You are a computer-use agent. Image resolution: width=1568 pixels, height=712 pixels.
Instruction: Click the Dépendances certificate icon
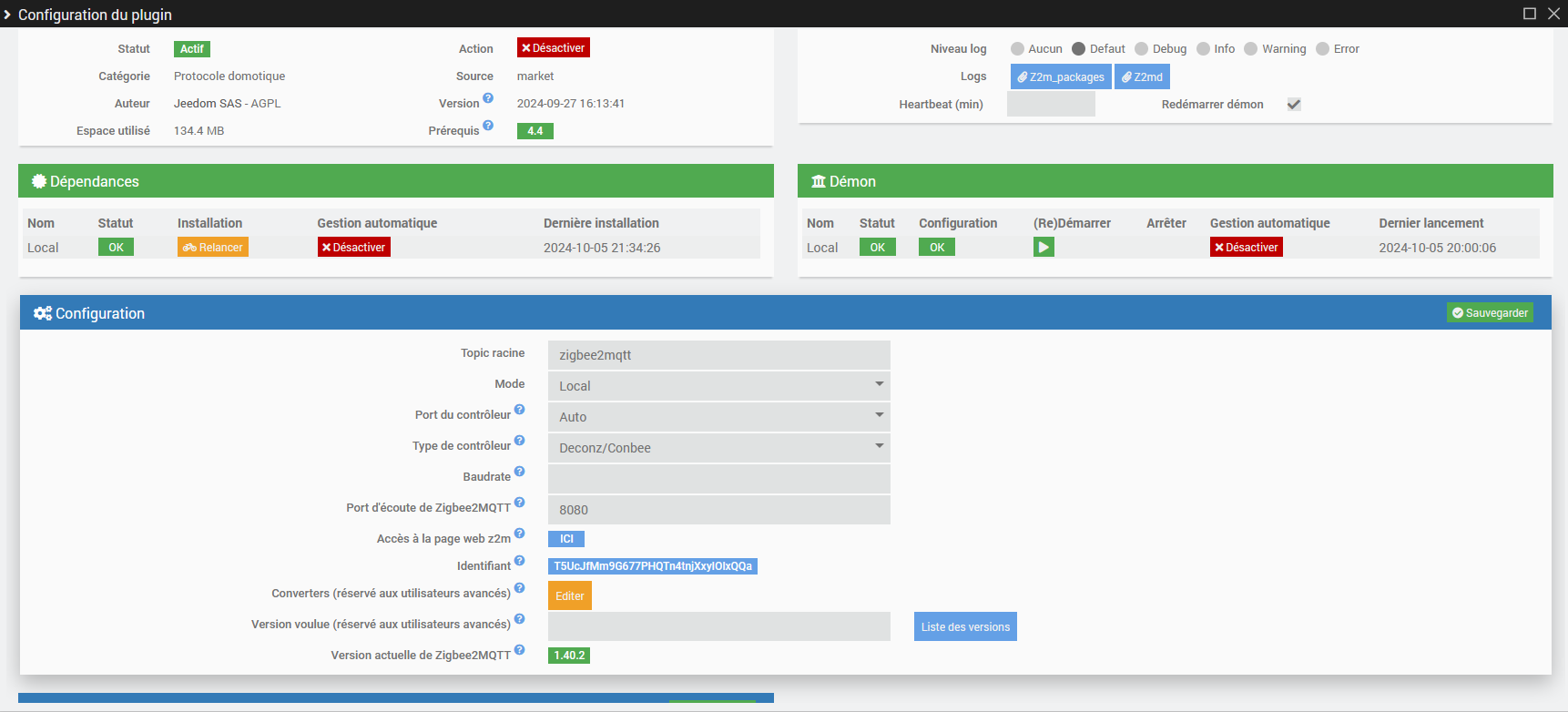point(39,181)
